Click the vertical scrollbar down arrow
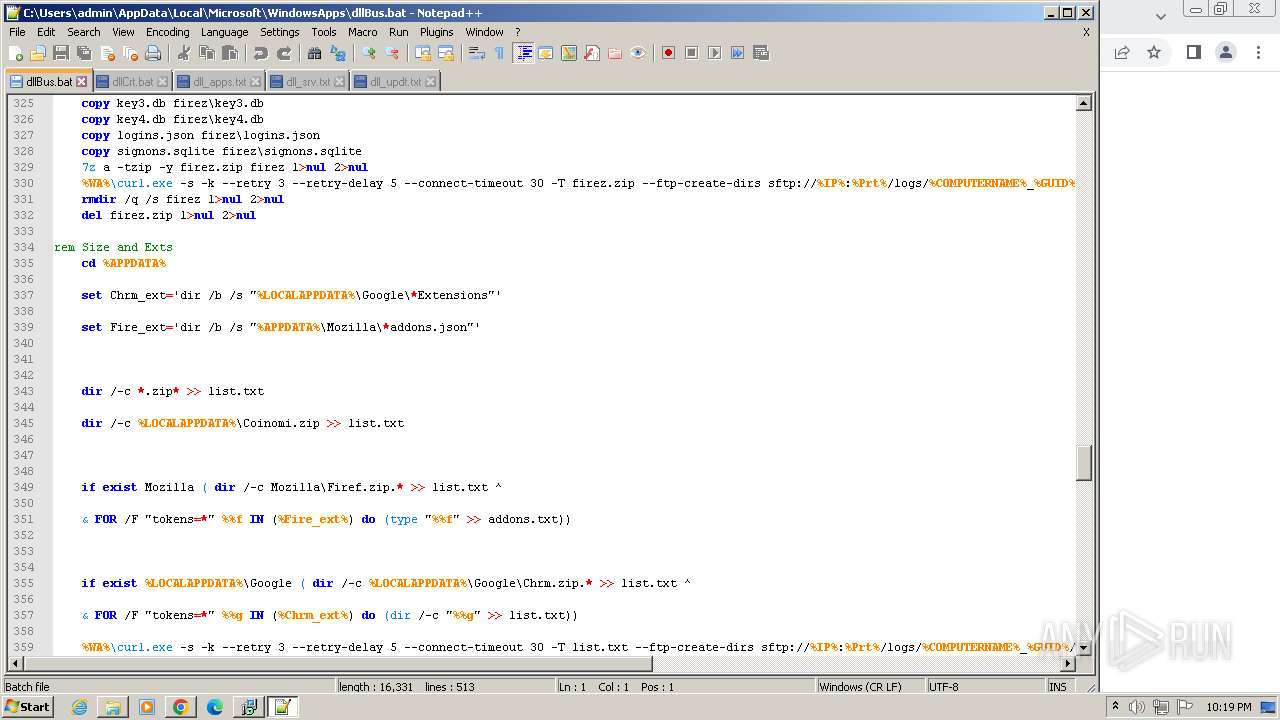Image resolution: width=1280 pixels, height=720 pixels. [1083, 648]
